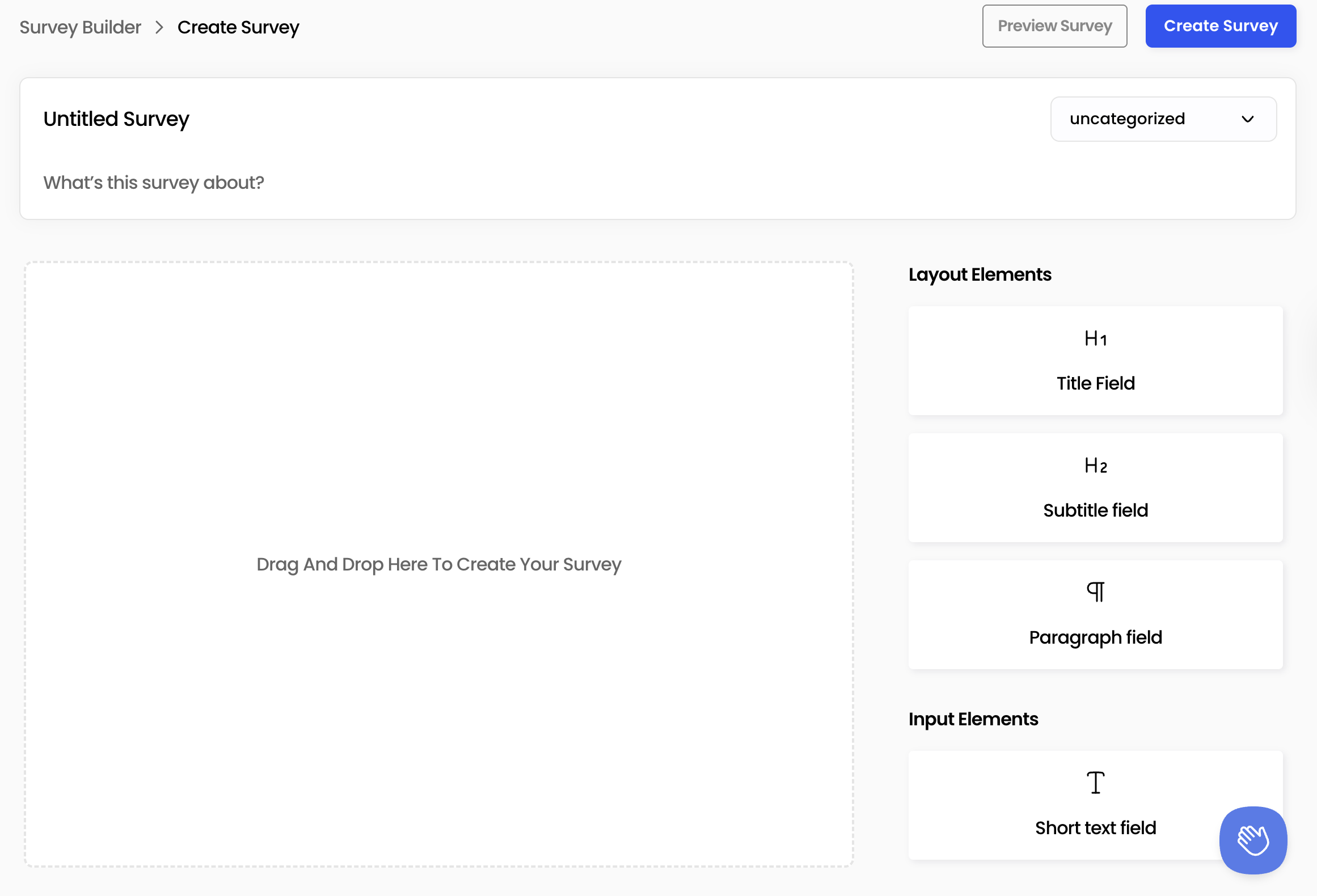
Task: Select the H2 Subtitle field icon
Action: [1095, 466]
